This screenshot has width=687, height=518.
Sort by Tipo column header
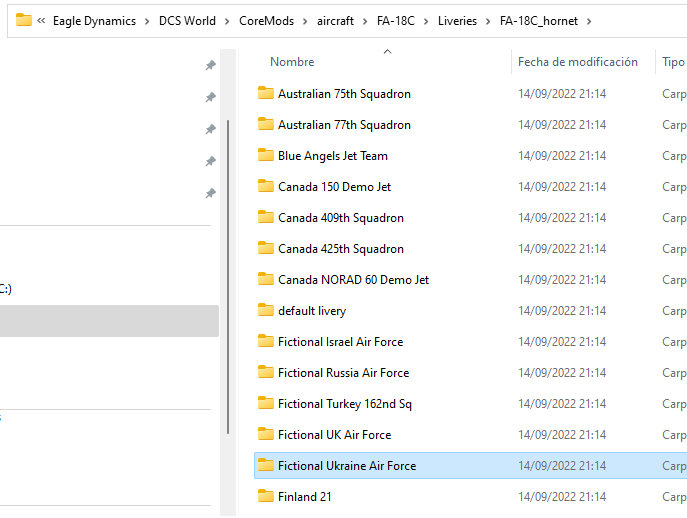point(672,62)
